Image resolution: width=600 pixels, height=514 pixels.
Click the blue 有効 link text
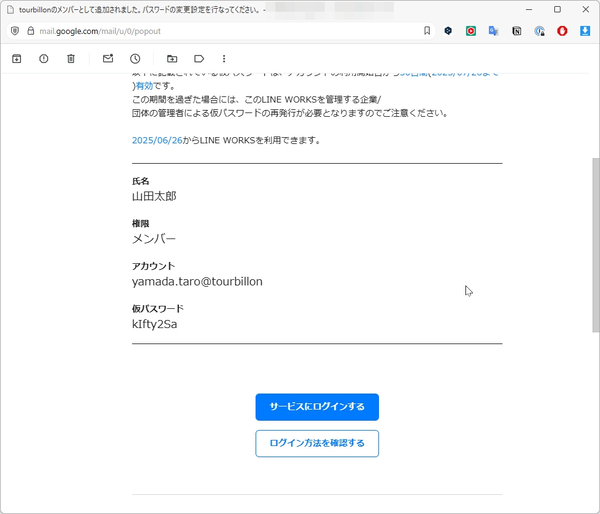(x=144, y=86)
